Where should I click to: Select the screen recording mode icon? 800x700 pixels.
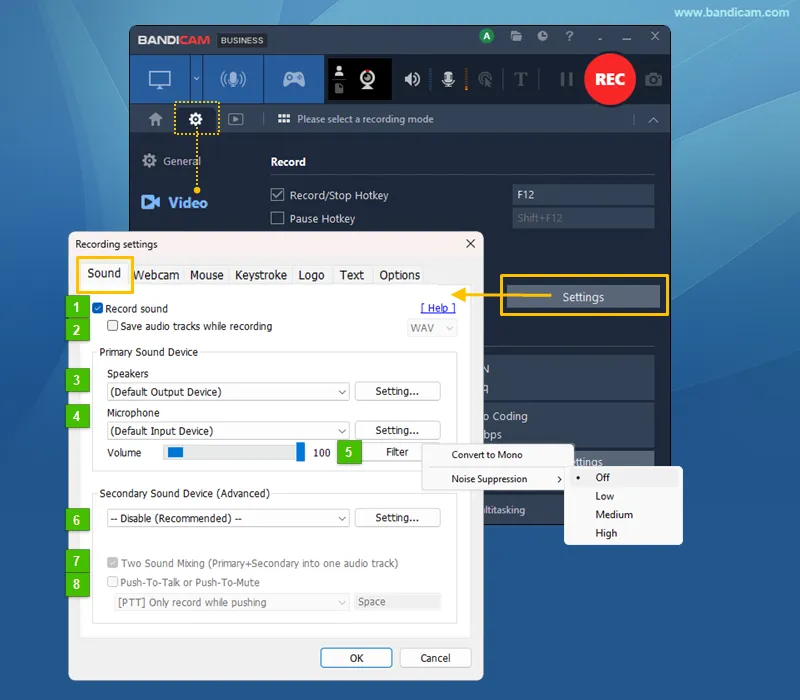[x=160, y=80]
